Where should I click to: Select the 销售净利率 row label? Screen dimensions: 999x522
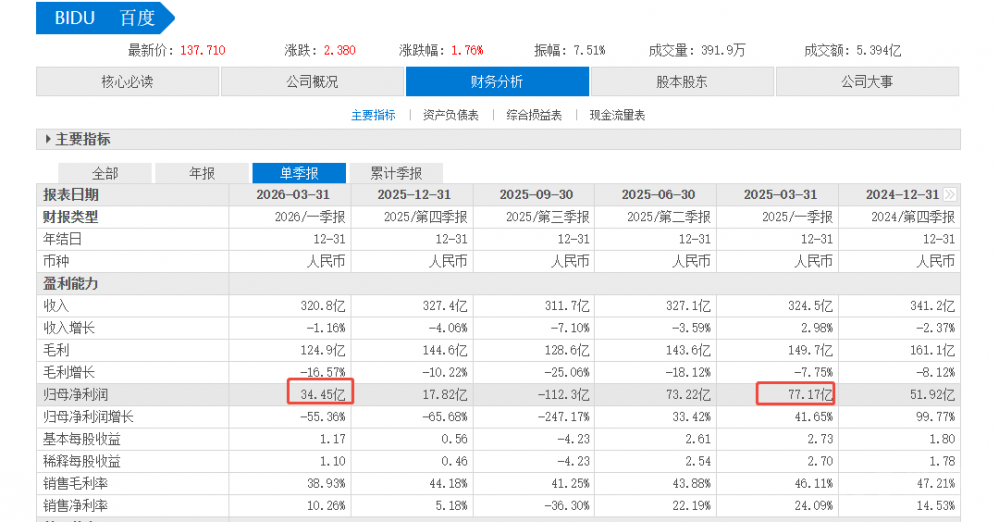point(75,506)
